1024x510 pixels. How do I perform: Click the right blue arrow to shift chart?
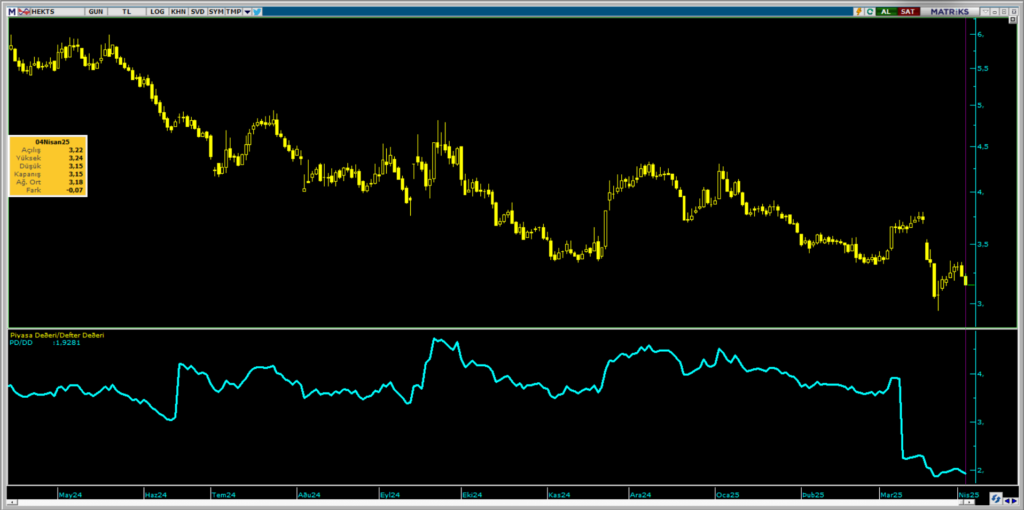click(x=1013, y=500)
